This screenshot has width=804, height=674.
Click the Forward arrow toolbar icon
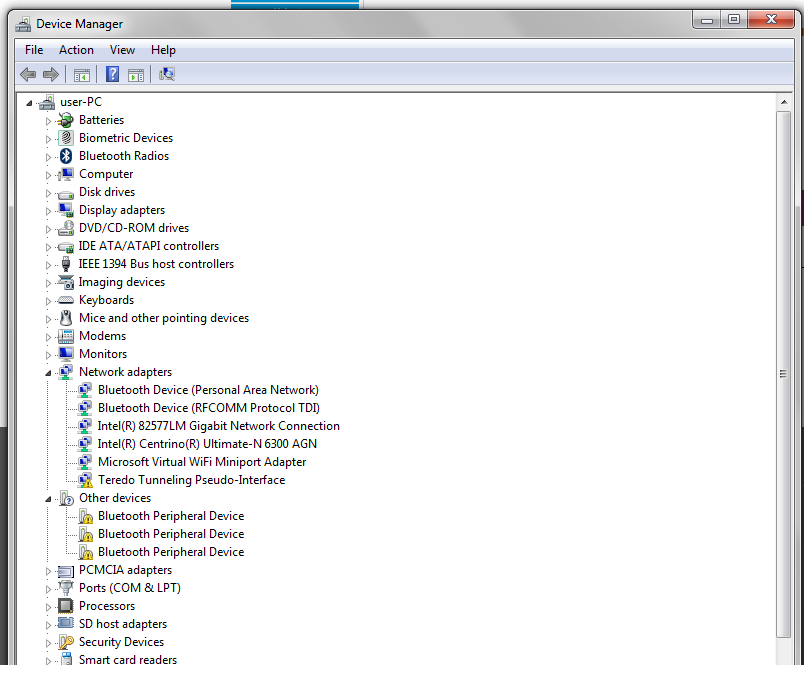click(x=51, y=75)
